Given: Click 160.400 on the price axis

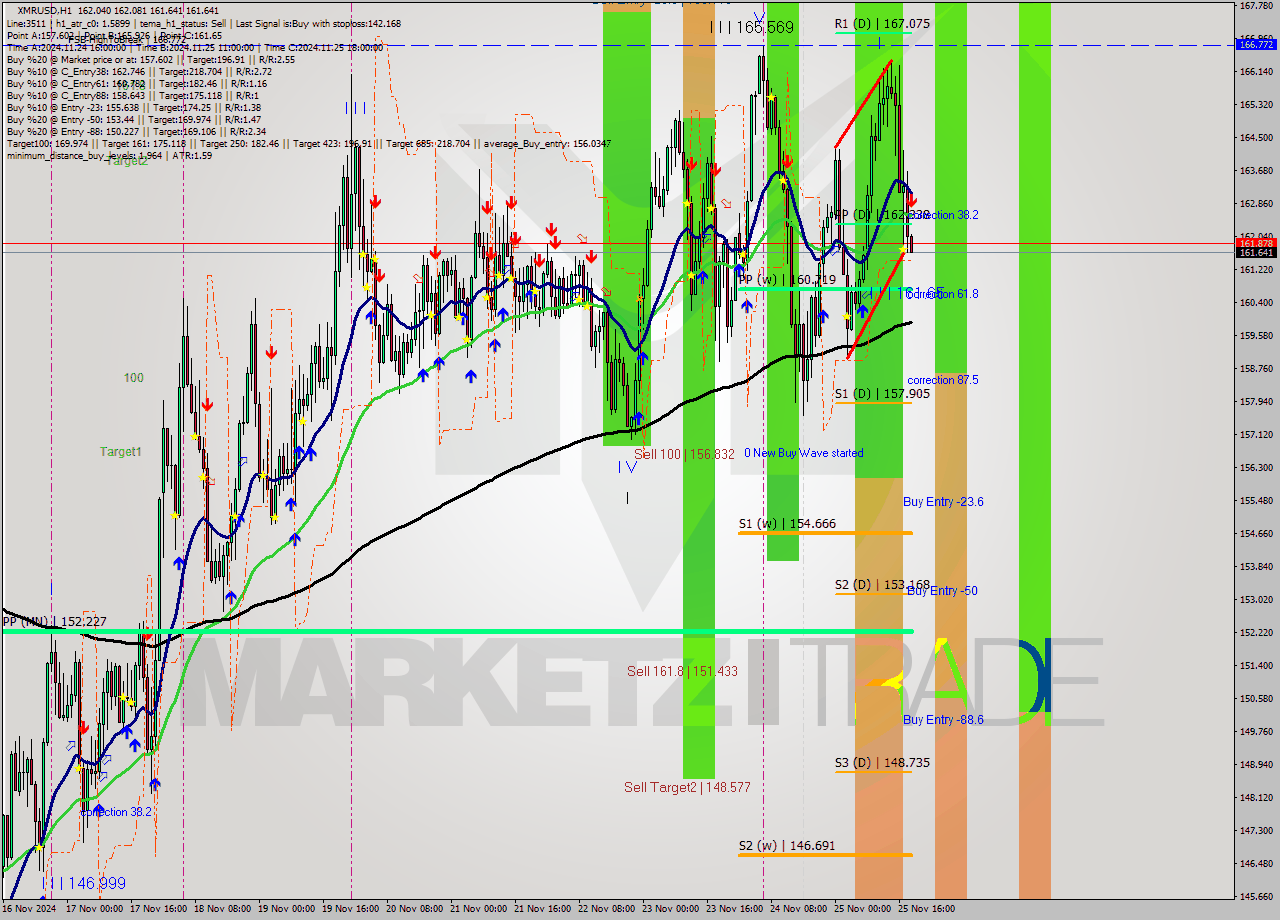Looking at the screenshot, I should pyautogui.click(x=1256, y=303).
